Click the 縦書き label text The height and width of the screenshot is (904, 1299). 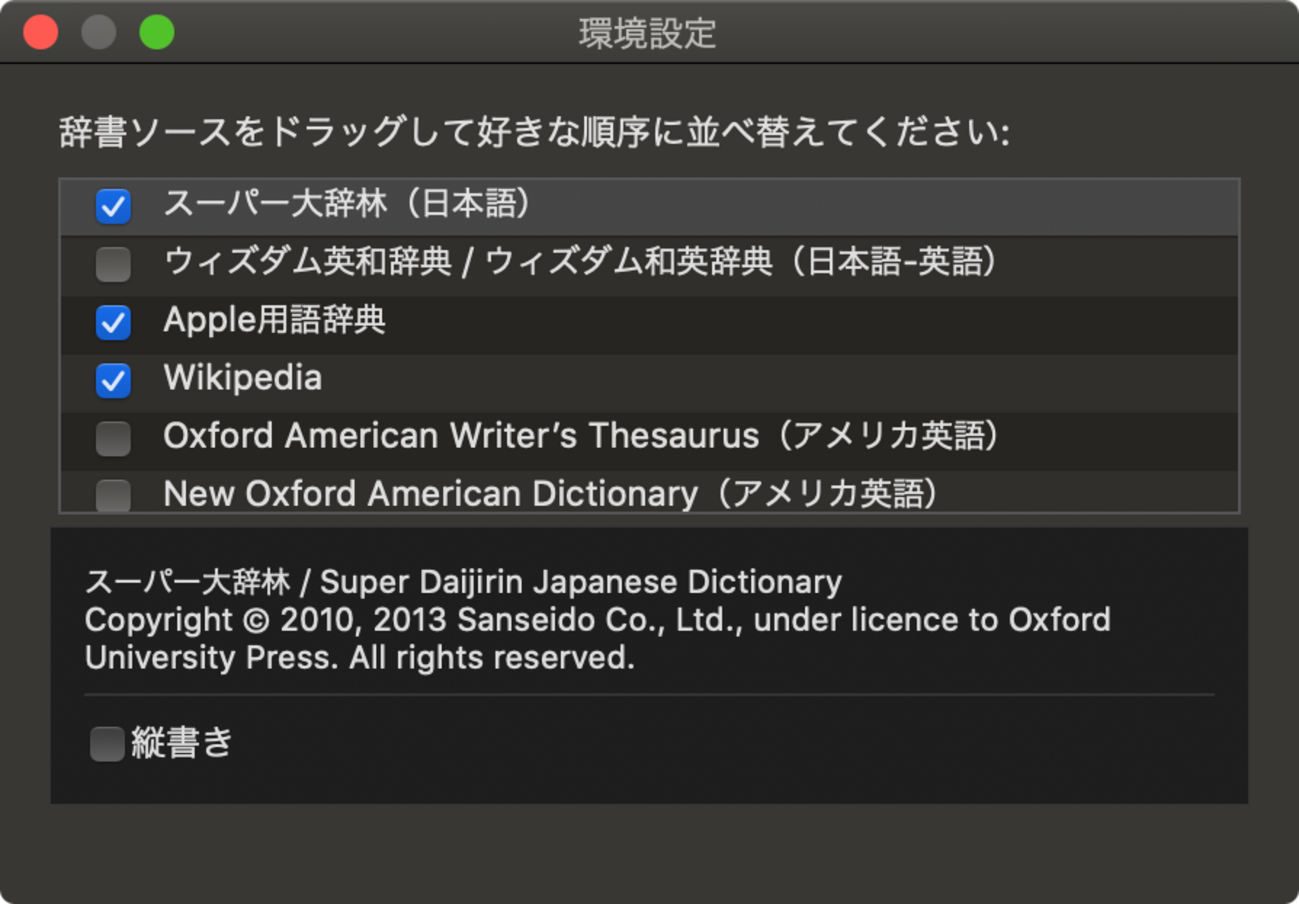click(182, 744)
